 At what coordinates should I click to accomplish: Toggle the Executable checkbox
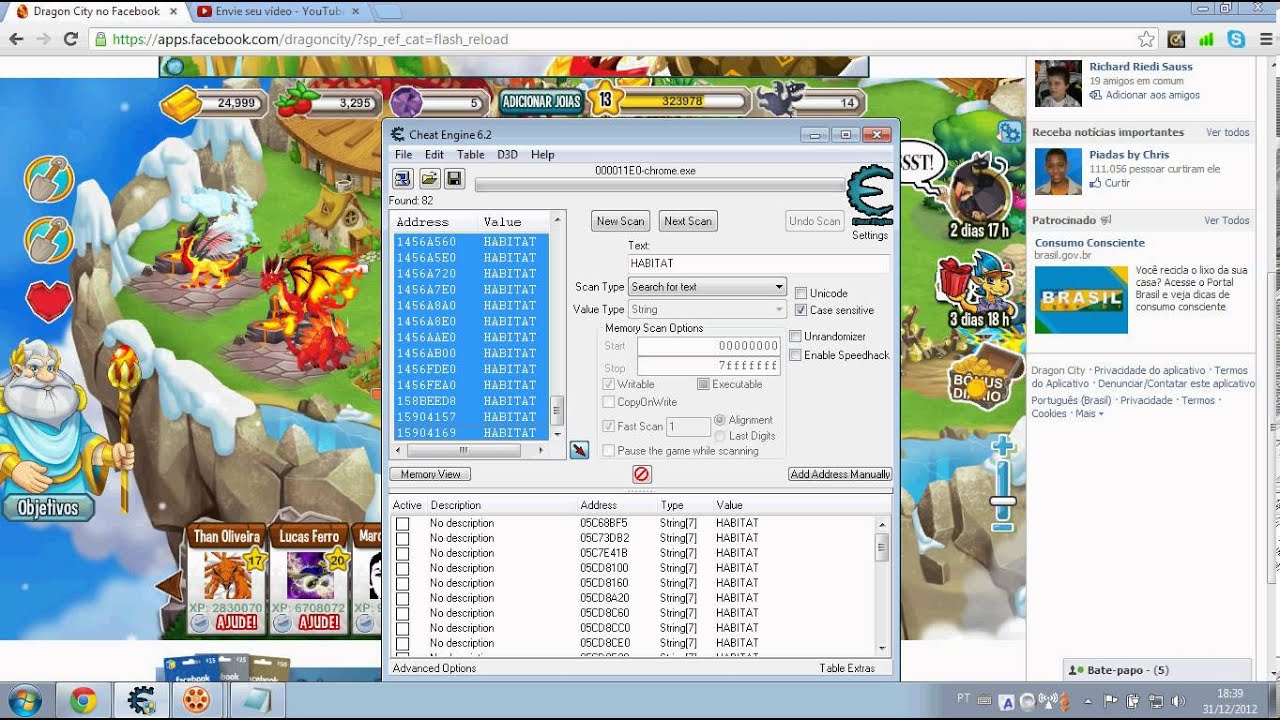(x=703, y=384)
